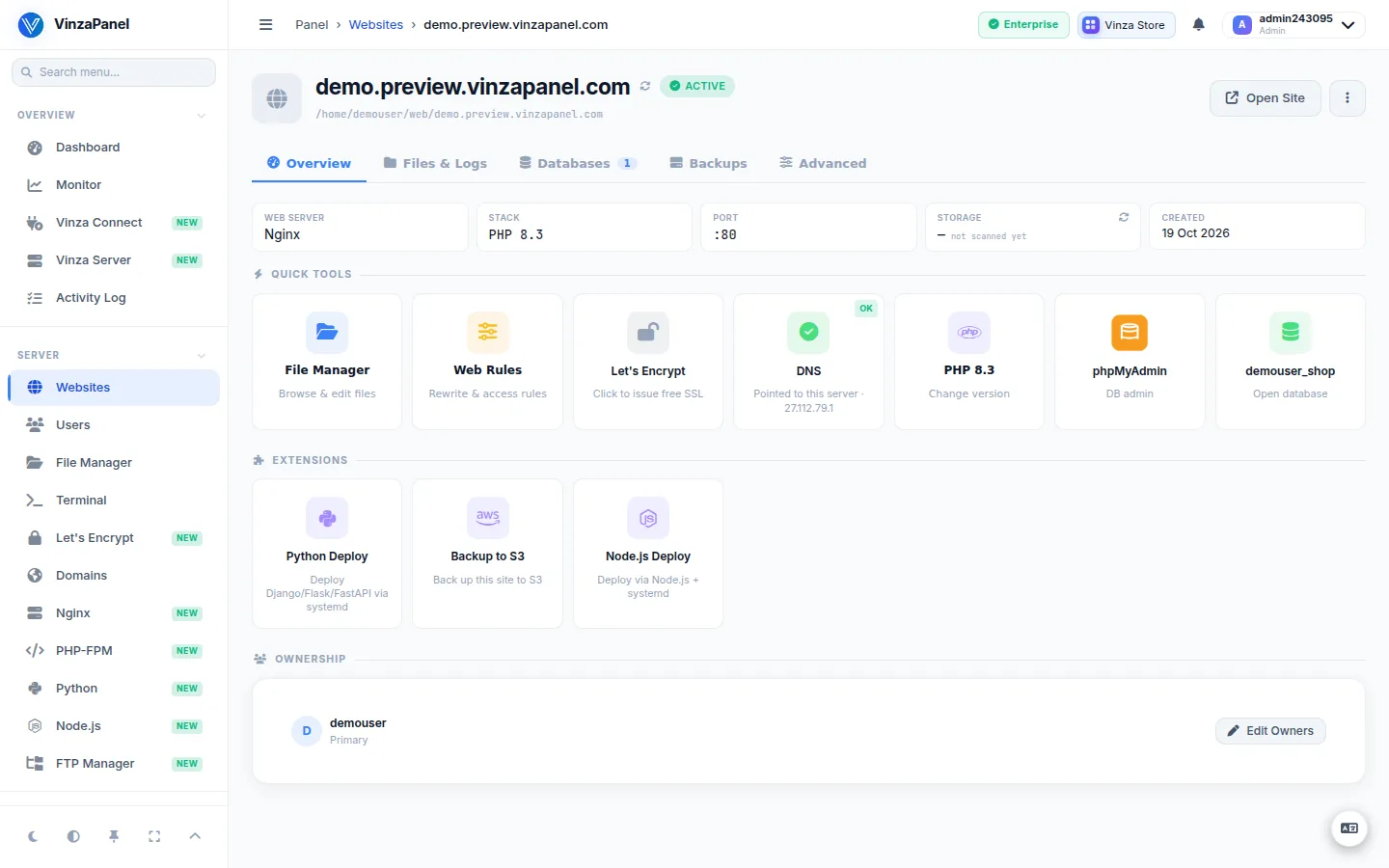
Task: Click the Open Site button
Action: pyautogui.click(x=1265, y=97)
